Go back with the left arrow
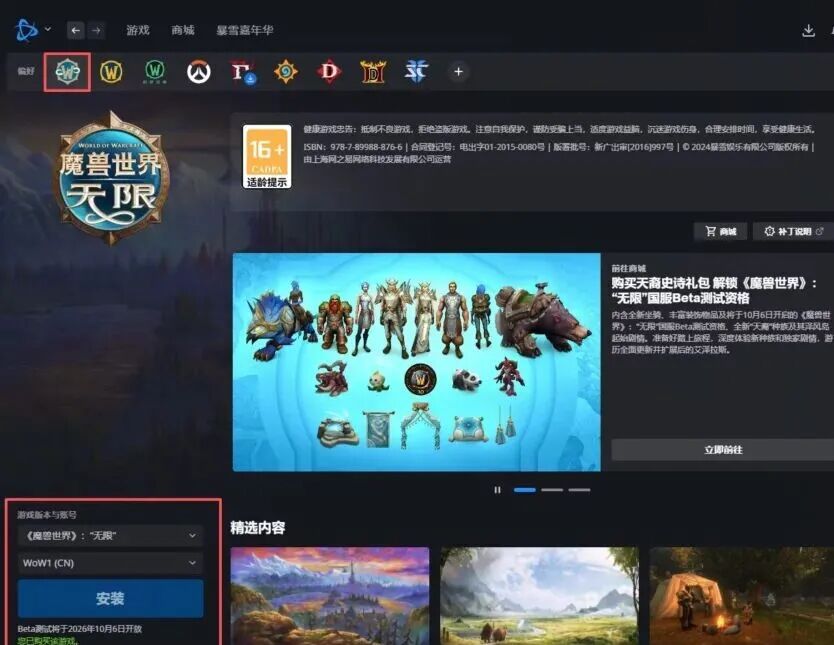 pyautogui.click(x=76, y=30)
